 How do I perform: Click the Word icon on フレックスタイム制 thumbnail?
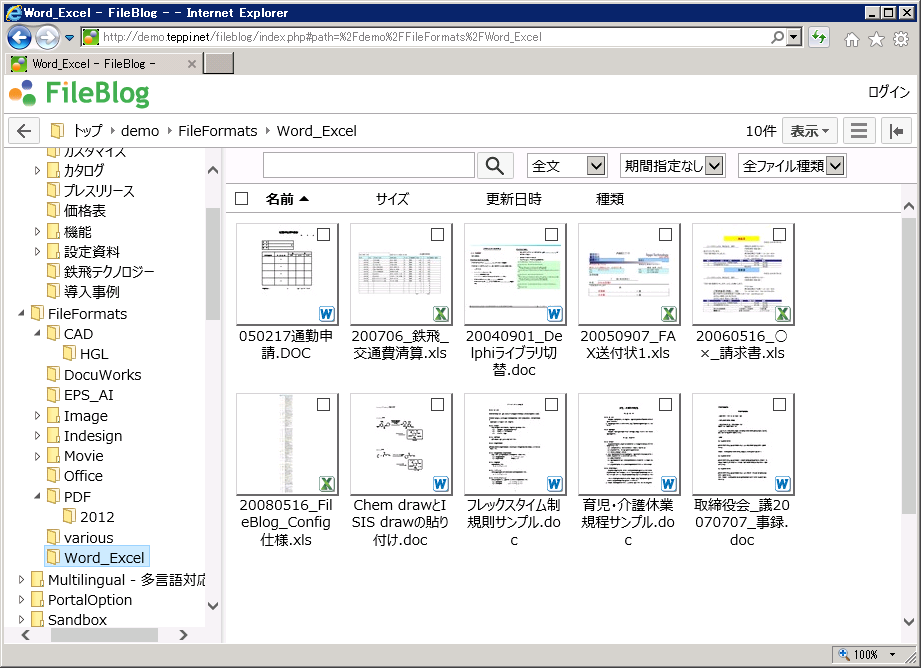[x=554, y=484]
